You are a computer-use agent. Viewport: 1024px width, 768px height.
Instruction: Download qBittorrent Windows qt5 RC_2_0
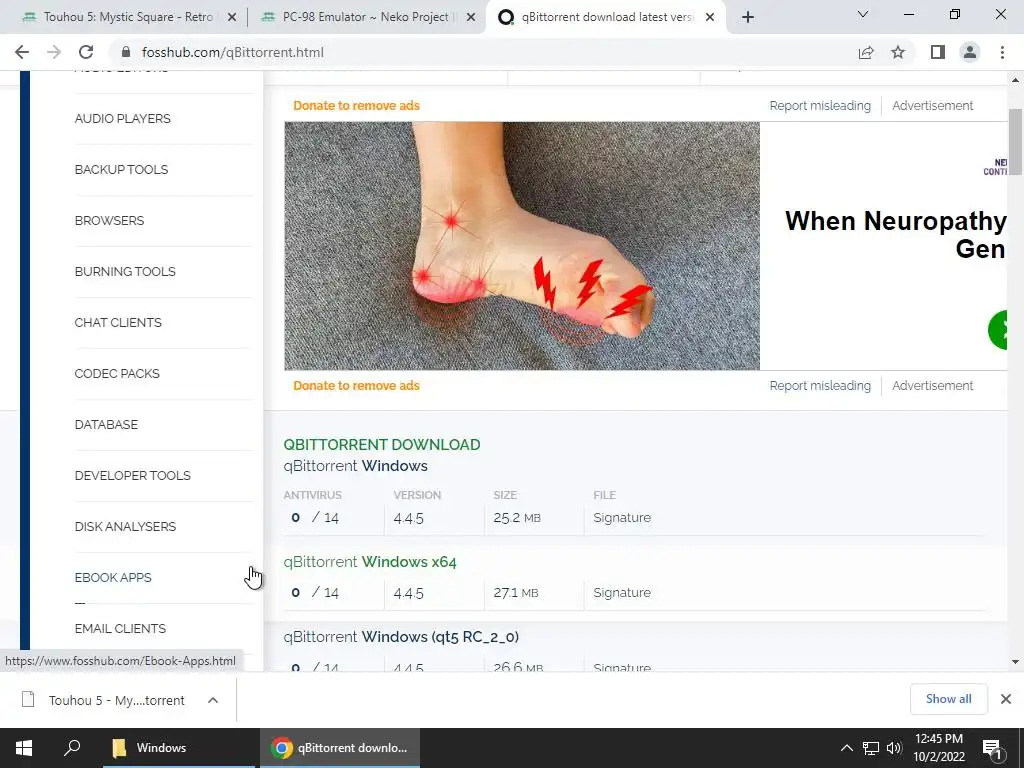point(401,637)
